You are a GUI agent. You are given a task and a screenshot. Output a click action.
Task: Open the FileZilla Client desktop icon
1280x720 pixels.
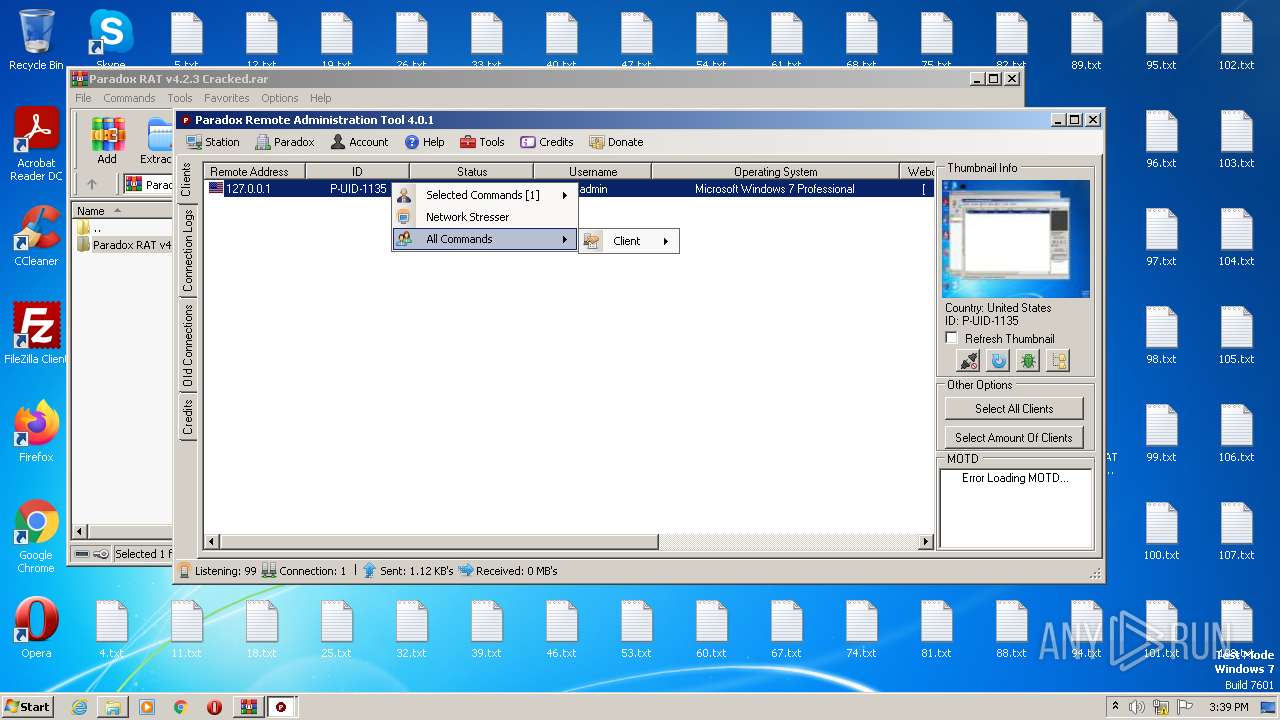tap(36, 334)
